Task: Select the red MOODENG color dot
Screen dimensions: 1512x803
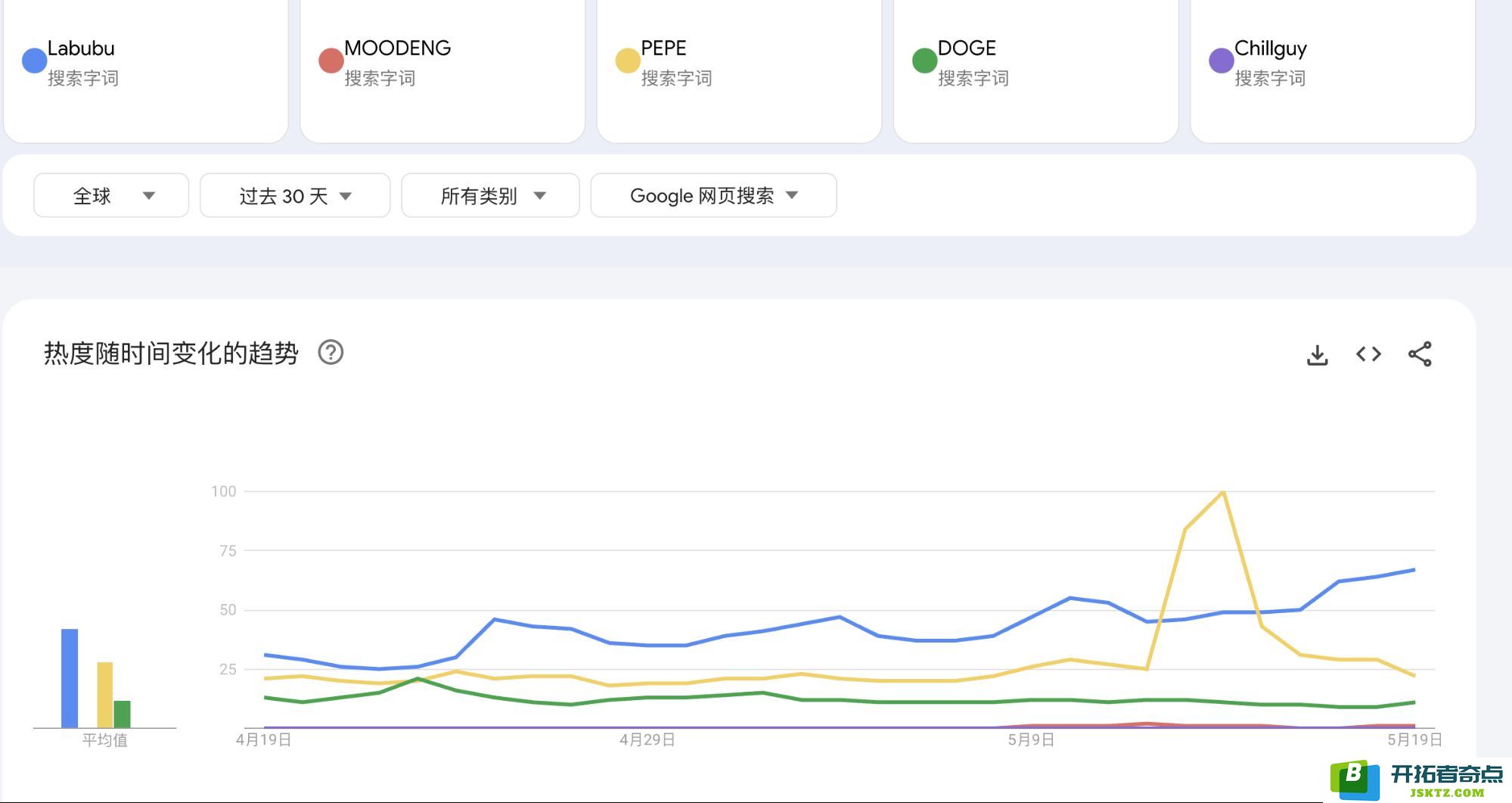Action: (331, 61)
